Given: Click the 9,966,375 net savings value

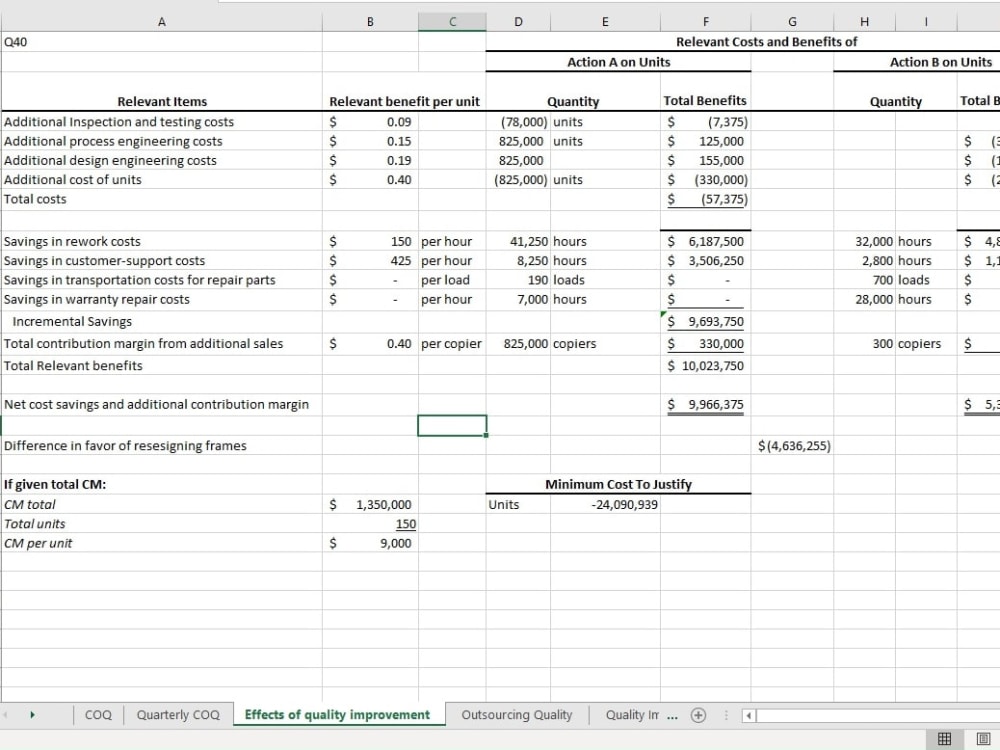Looking at the screenshot, I should pyautogui.click(x=705, y=404).
